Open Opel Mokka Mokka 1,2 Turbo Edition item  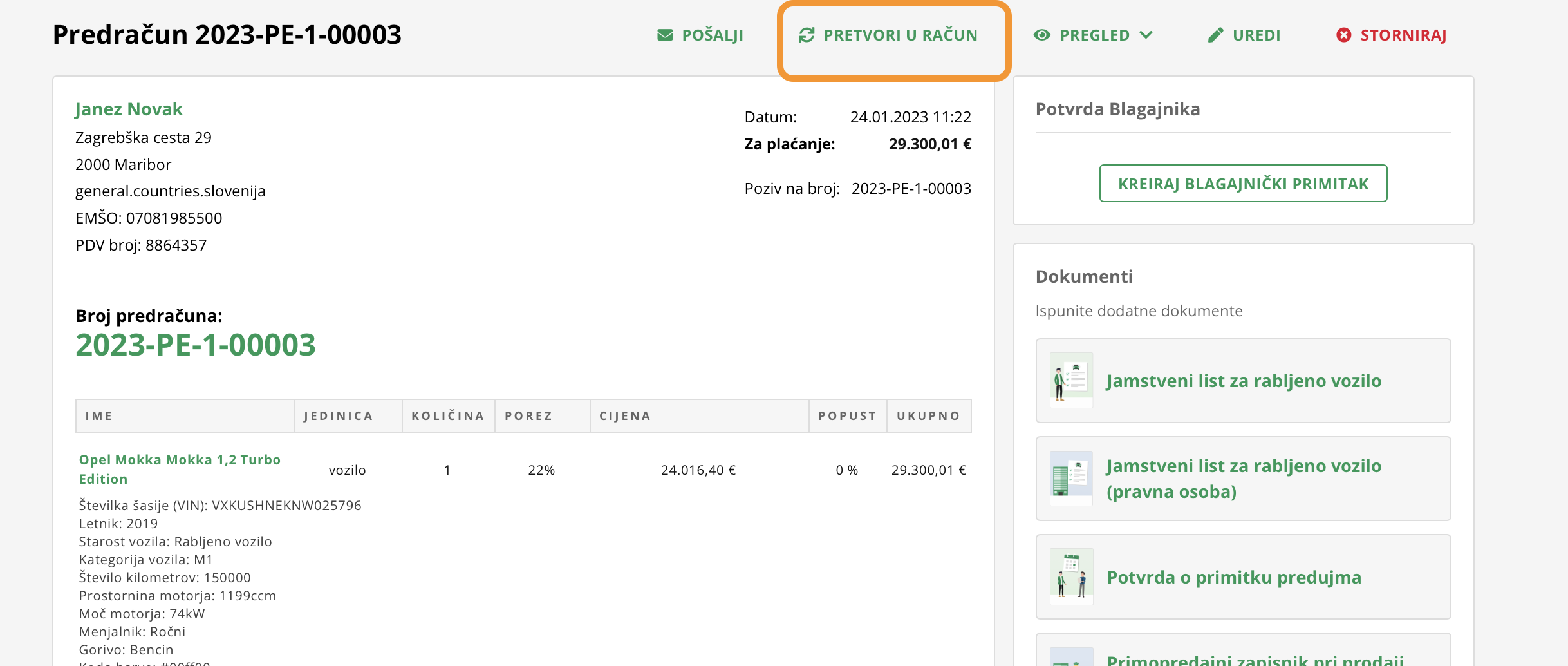[180, 469]
